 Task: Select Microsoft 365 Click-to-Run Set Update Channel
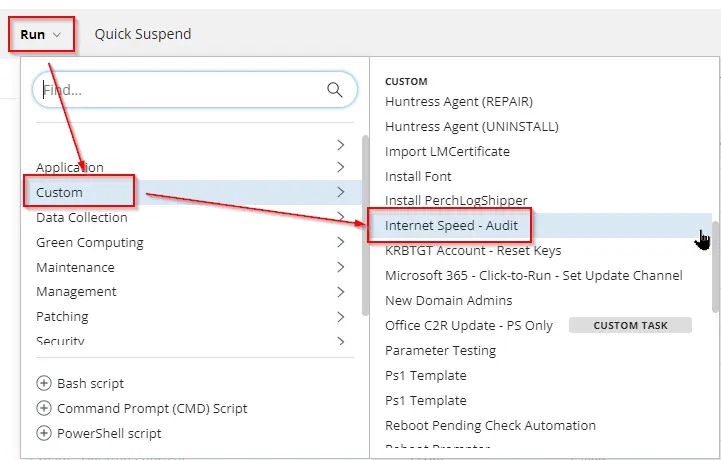click(x=534, y=276)
